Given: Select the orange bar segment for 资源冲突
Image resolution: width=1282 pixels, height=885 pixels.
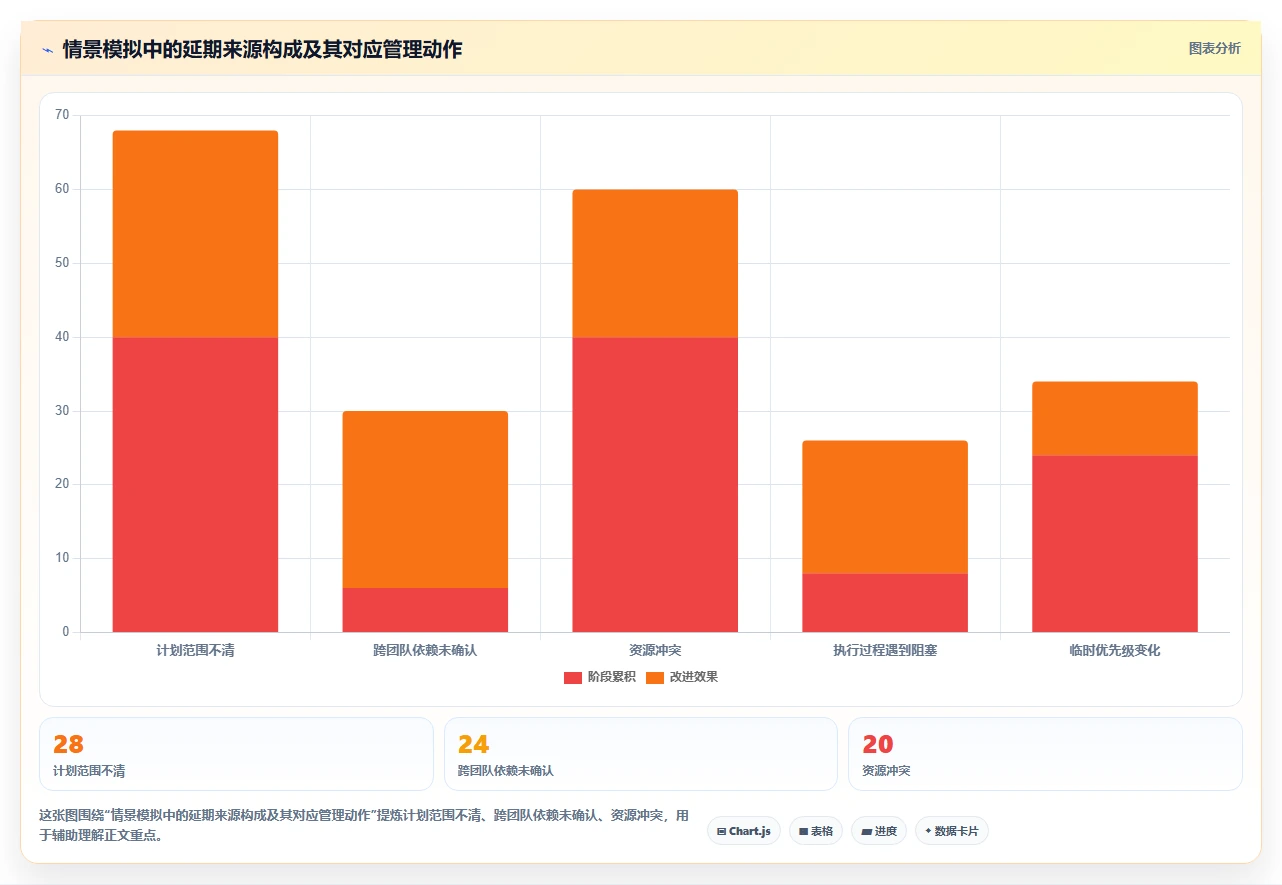Looking at the screenshot, I should coord(655,264).
